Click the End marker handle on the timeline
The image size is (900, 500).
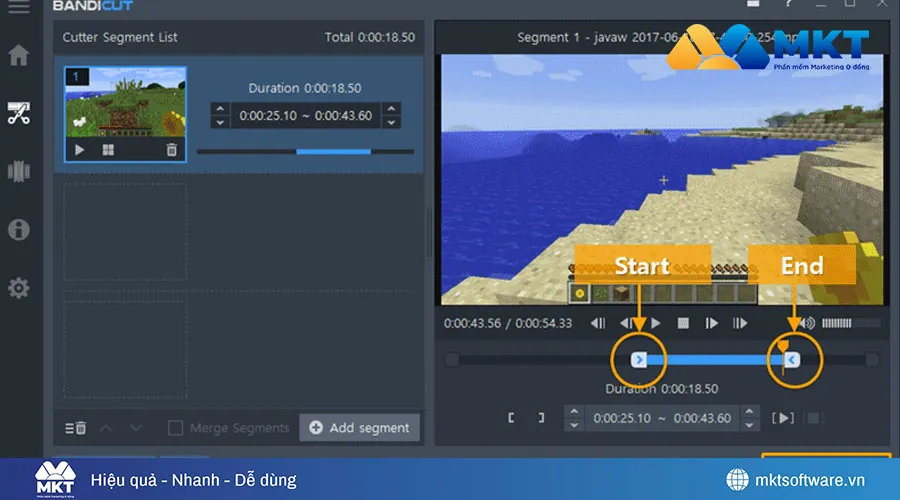[x=792, y=360]
